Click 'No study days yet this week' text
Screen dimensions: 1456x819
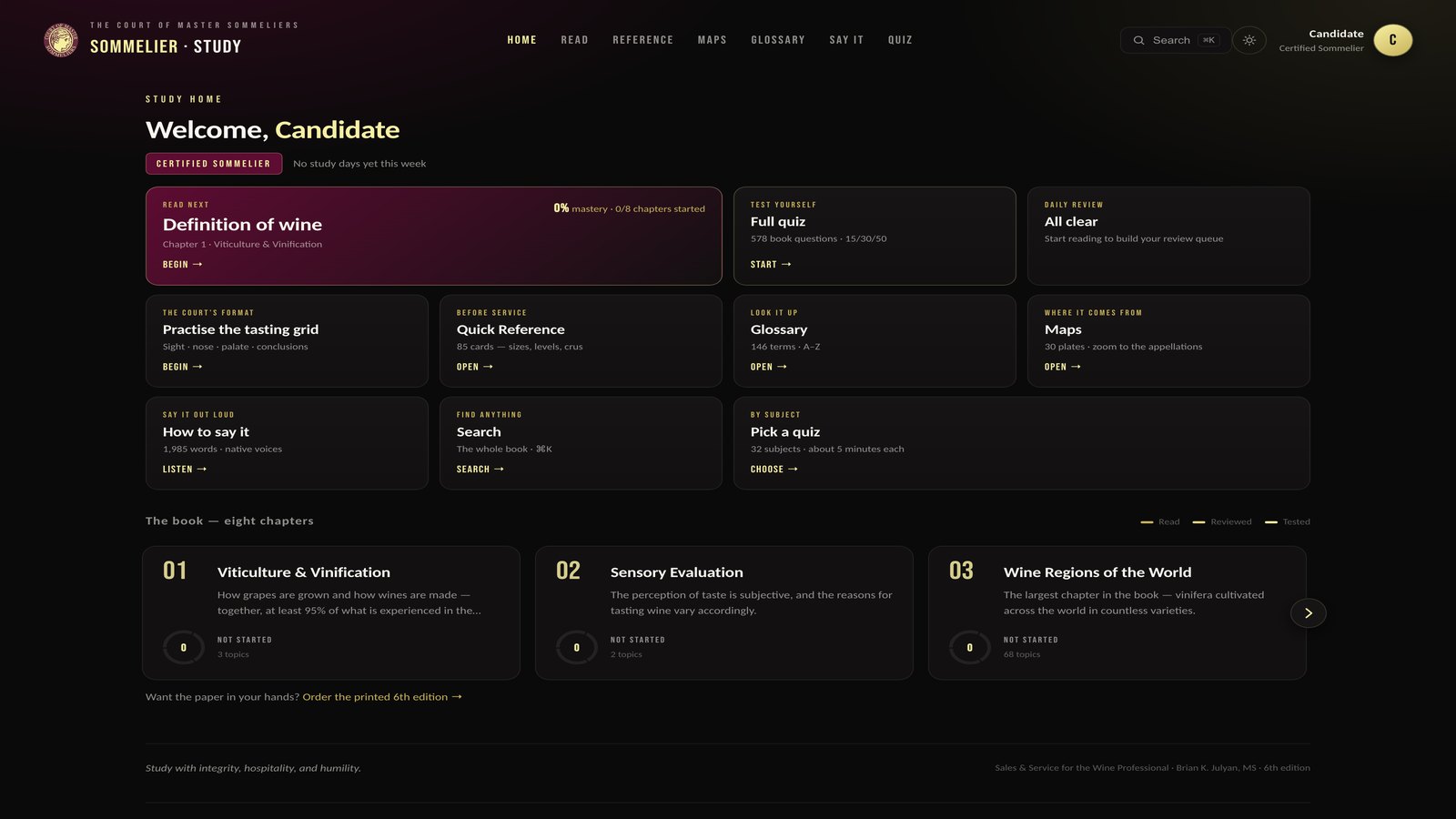(359, 164)
